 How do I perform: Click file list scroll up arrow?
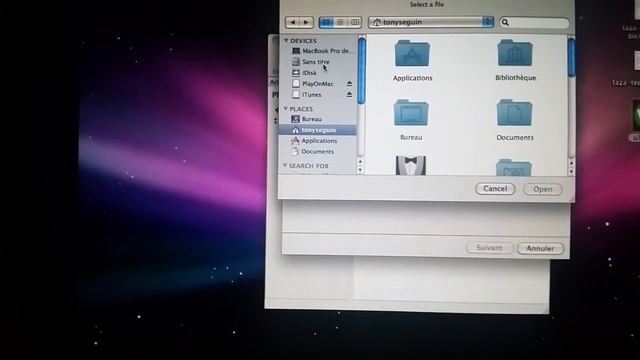click(x=571, y=163)
